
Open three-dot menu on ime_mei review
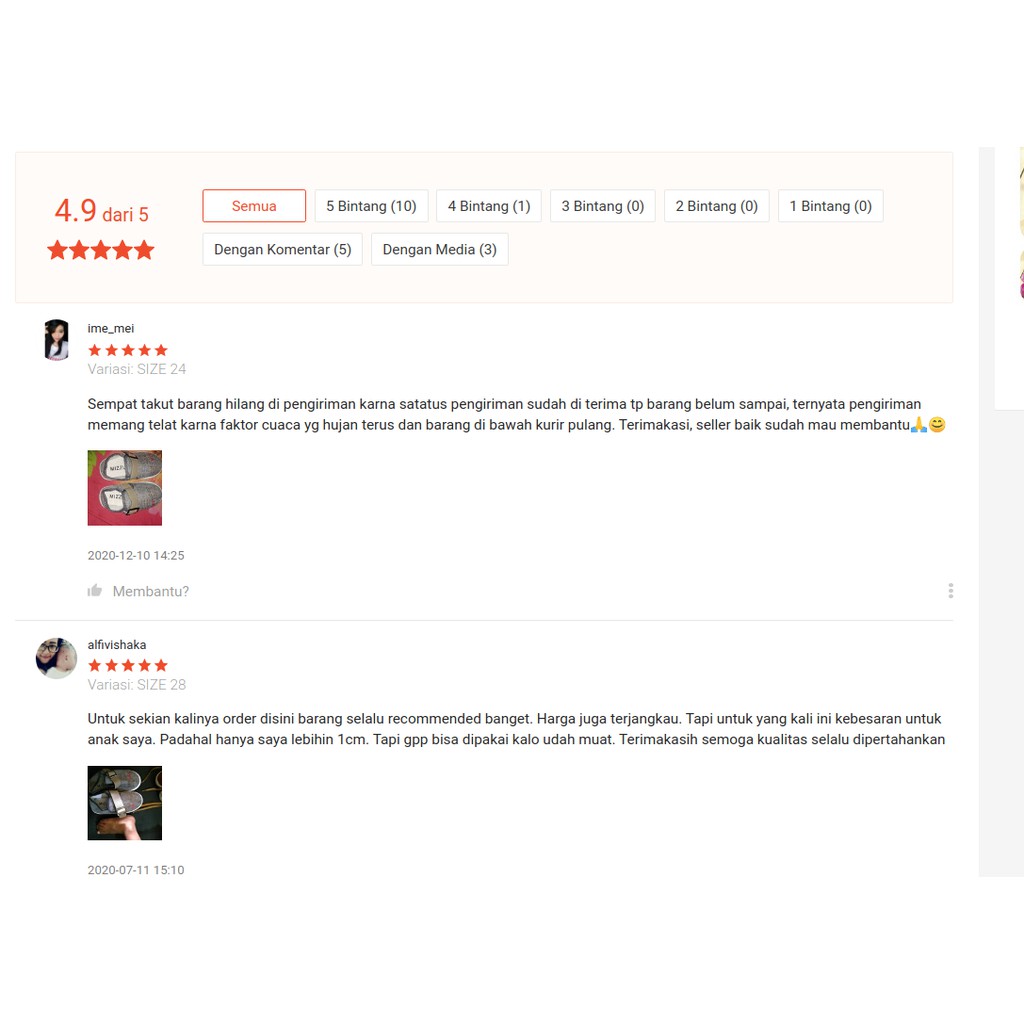point(950,590)
